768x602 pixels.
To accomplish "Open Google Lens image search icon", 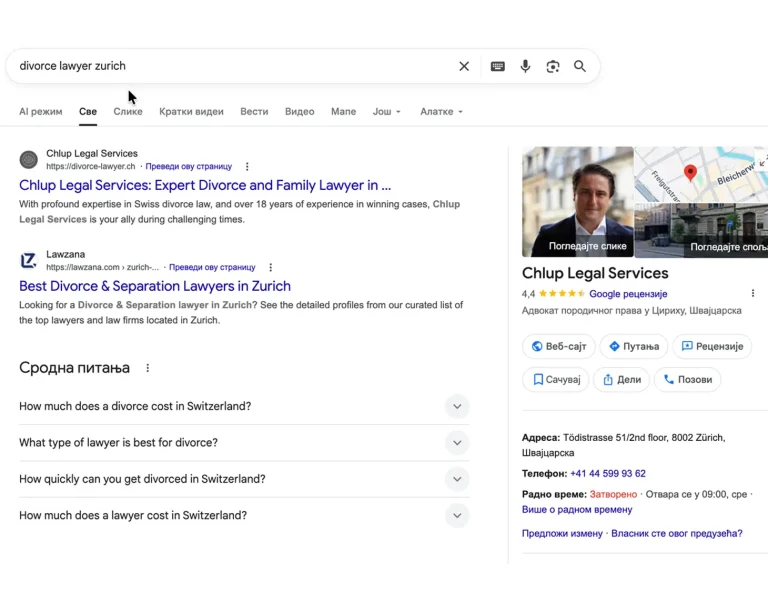I will click(x=552, y=66).
